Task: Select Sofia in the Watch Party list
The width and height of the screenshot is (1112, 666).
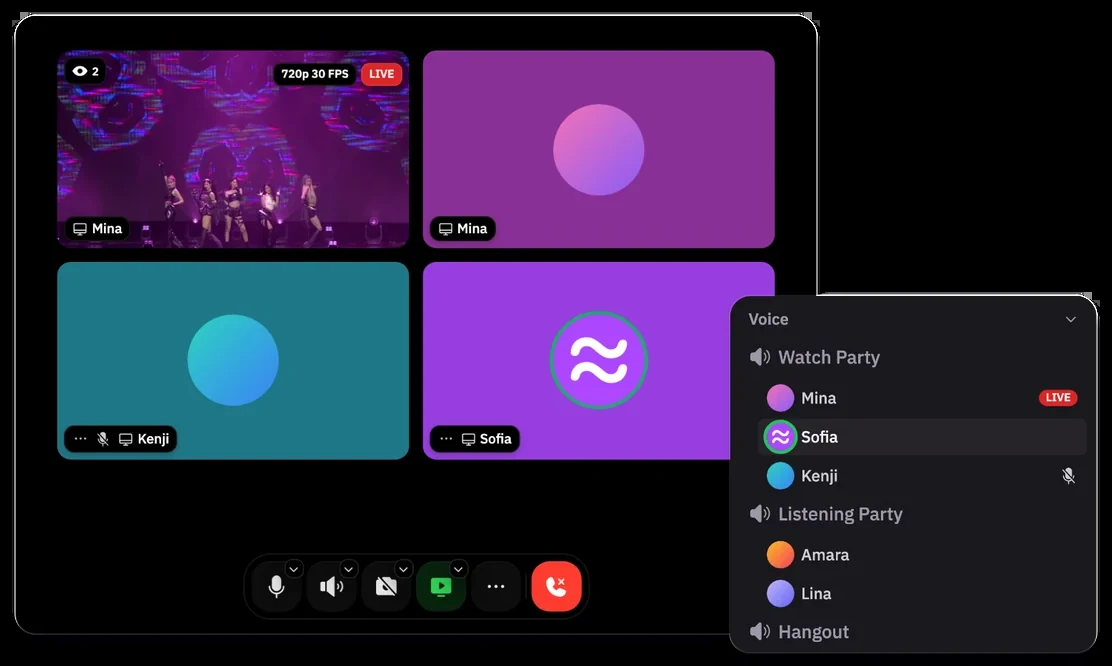Action: click(x=922, y=437)
